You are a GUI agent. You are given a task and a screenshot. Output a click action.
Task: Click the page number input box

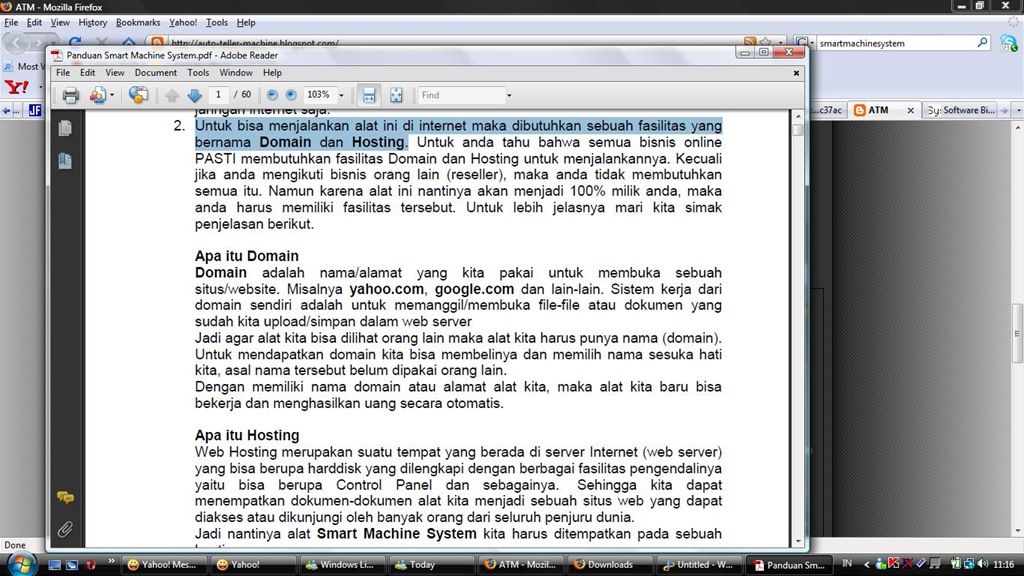pos(219,95)
